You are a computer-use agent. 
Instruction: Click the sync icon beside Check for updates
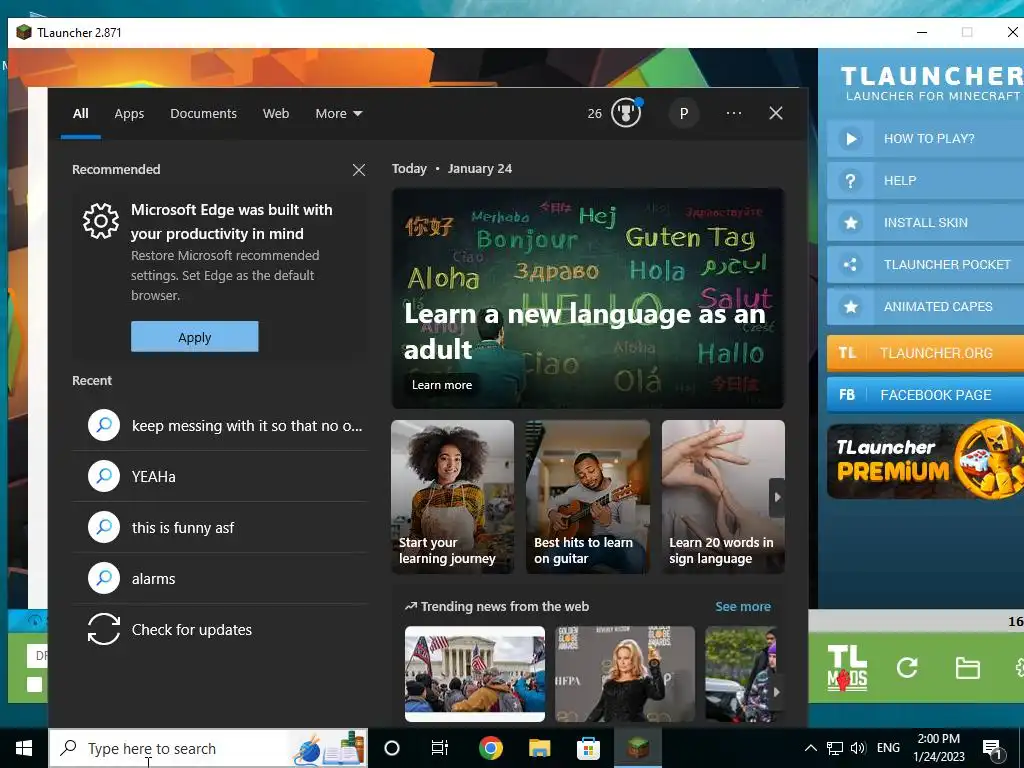coord(104,629)
